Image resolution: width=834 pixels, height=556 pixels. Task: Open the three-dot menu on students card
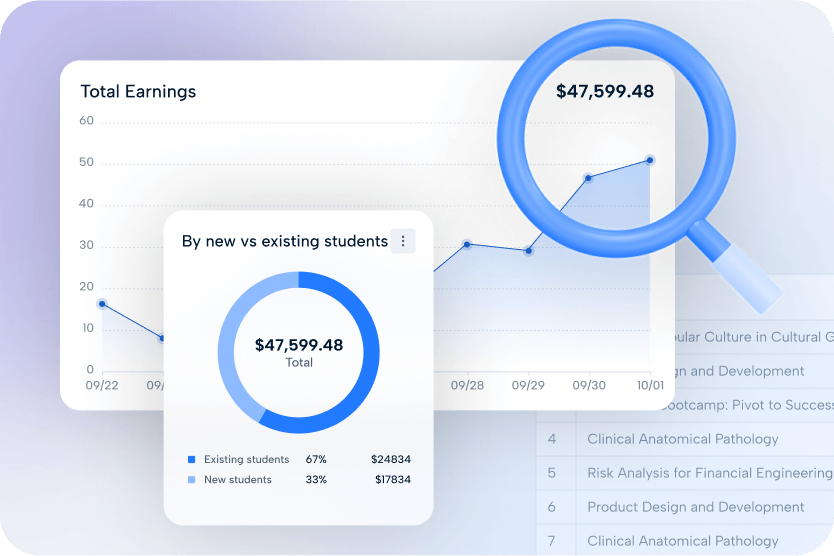coord(403,241)
